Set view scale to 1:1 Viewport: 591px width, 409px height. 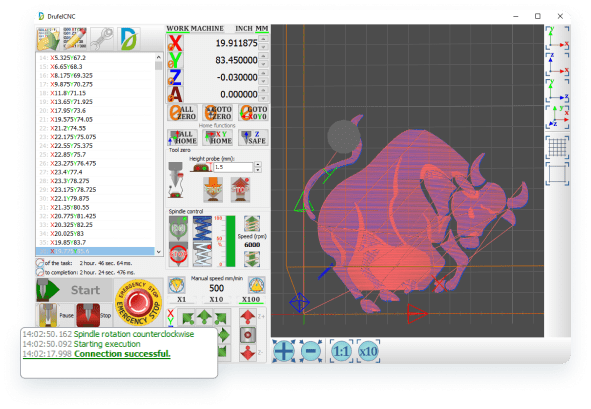pos(341,351)
